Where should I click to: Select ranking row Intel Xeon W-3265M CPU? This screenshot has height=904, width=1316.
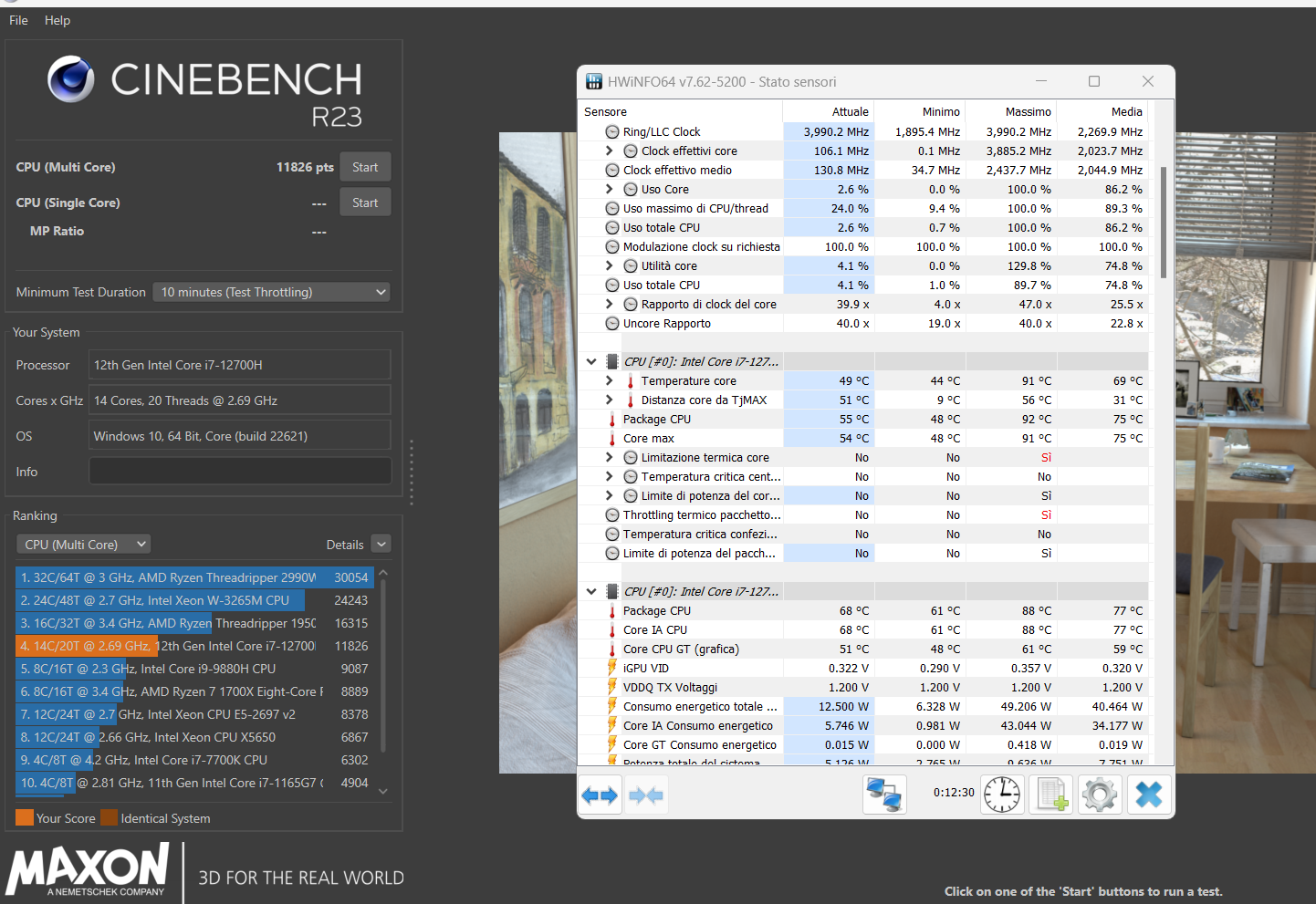(x=194, y=600)
